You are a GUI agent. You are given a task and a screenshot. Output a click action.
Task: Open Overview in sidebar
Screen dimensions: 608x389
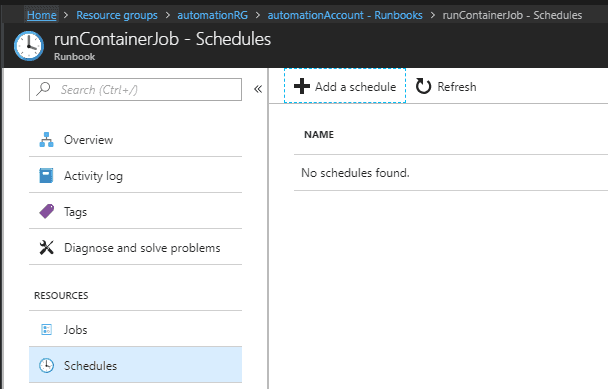click(x=135, y=140)
